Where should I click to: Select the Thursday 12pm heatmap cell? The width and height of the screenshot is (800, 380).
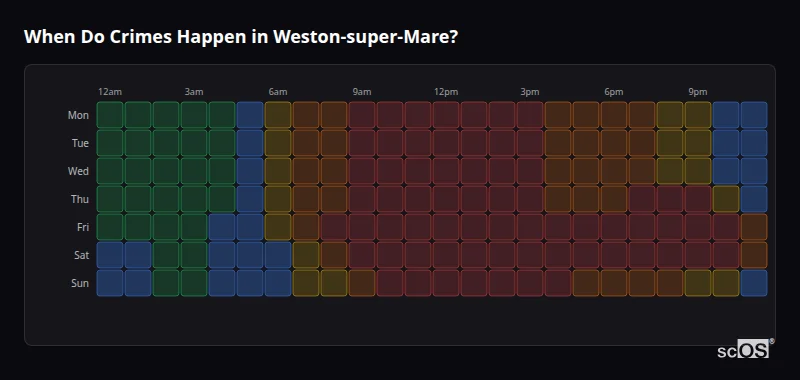[x=446, y=199]
